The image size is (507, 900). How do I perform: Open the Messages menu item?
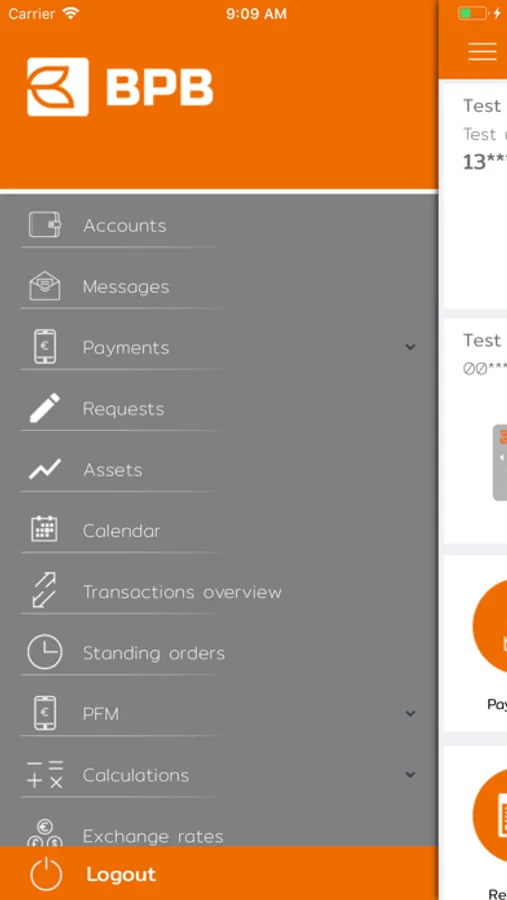[x=219, y=286]
